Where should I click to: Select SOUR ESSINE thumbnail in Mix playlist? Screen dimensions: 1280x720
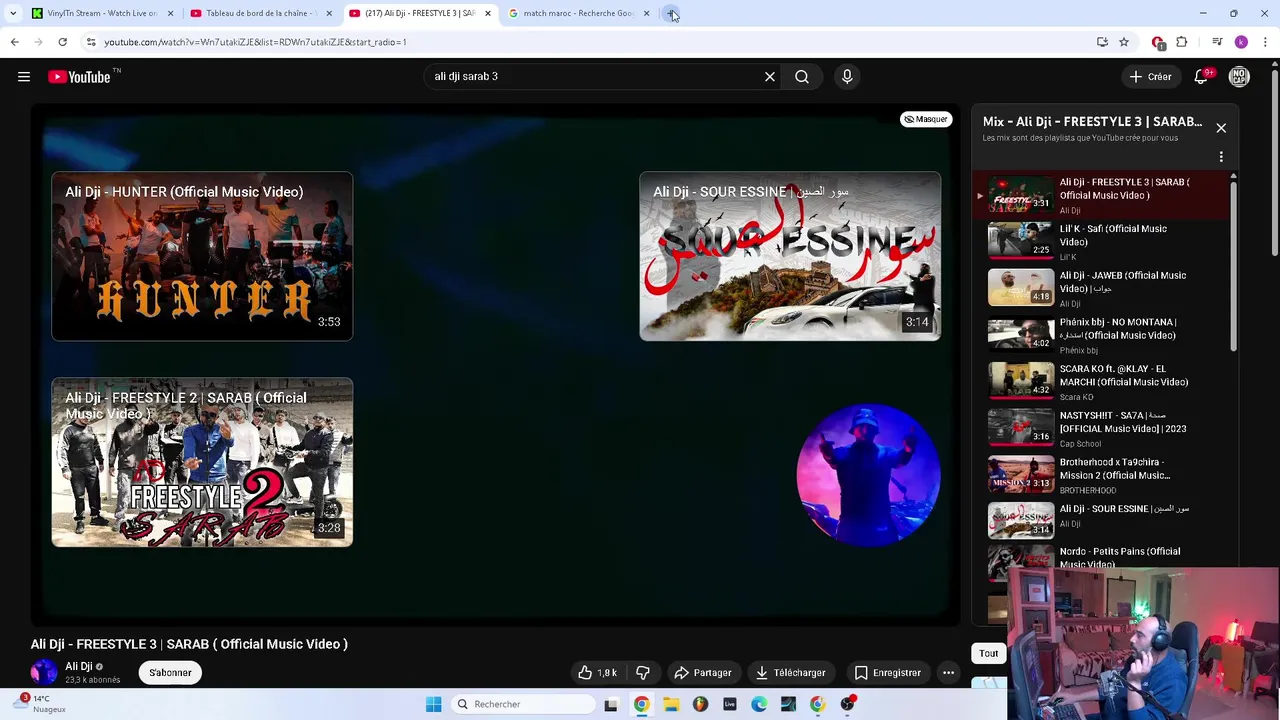[x=1021, y=520]
